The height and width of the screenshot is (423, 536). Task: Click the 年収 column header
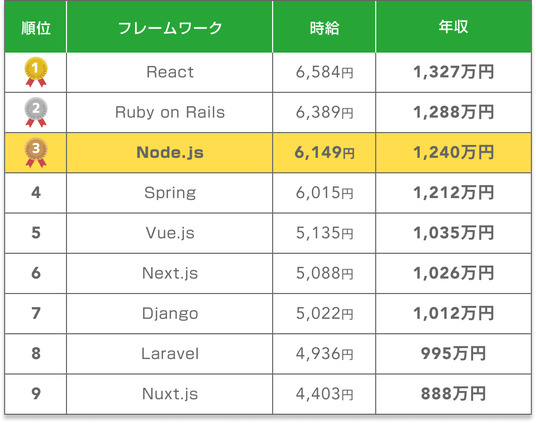[x=453, y=27]
